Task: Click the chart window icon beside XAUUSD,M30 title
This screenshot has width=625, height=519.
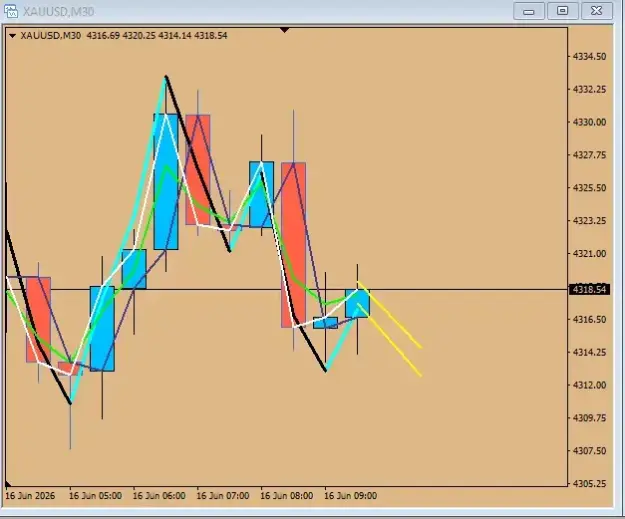Action: [x=11, y=11]
